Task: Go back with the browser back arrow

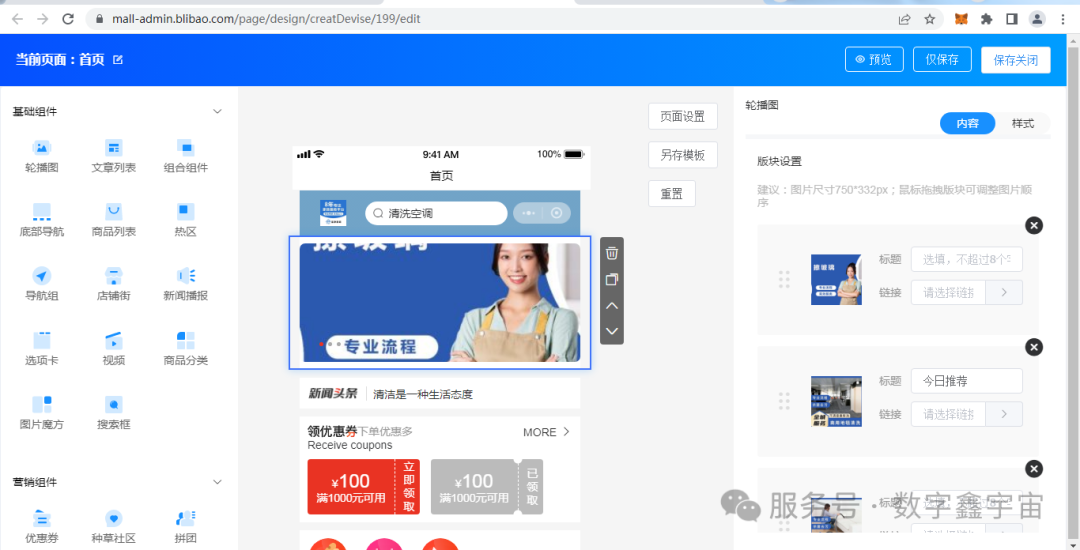Action: (x=17, y=19)
